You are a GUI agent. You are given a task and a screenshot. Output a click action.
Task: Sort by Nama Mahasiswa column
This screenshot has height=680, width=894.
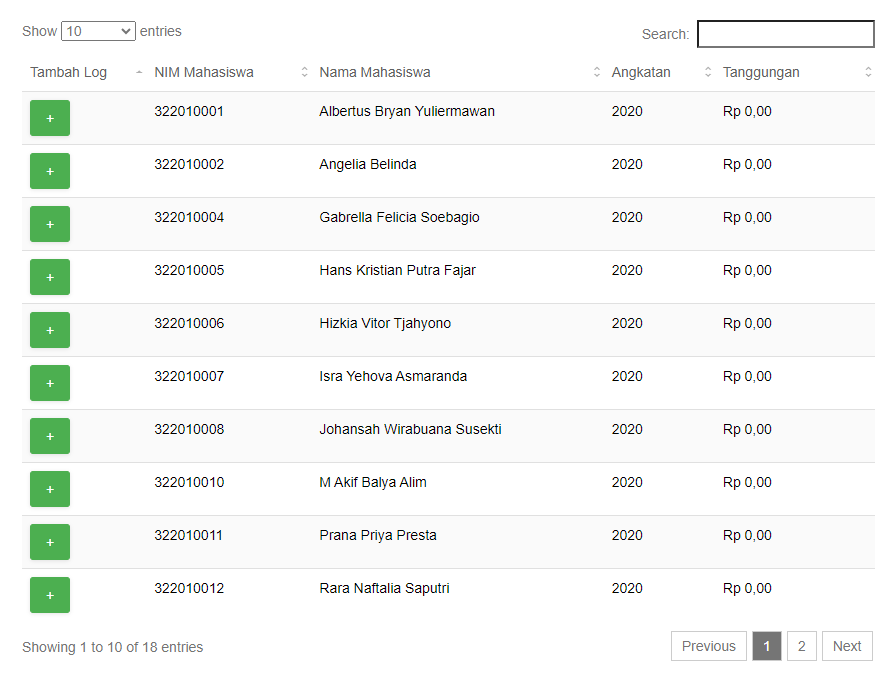[457, 72]
